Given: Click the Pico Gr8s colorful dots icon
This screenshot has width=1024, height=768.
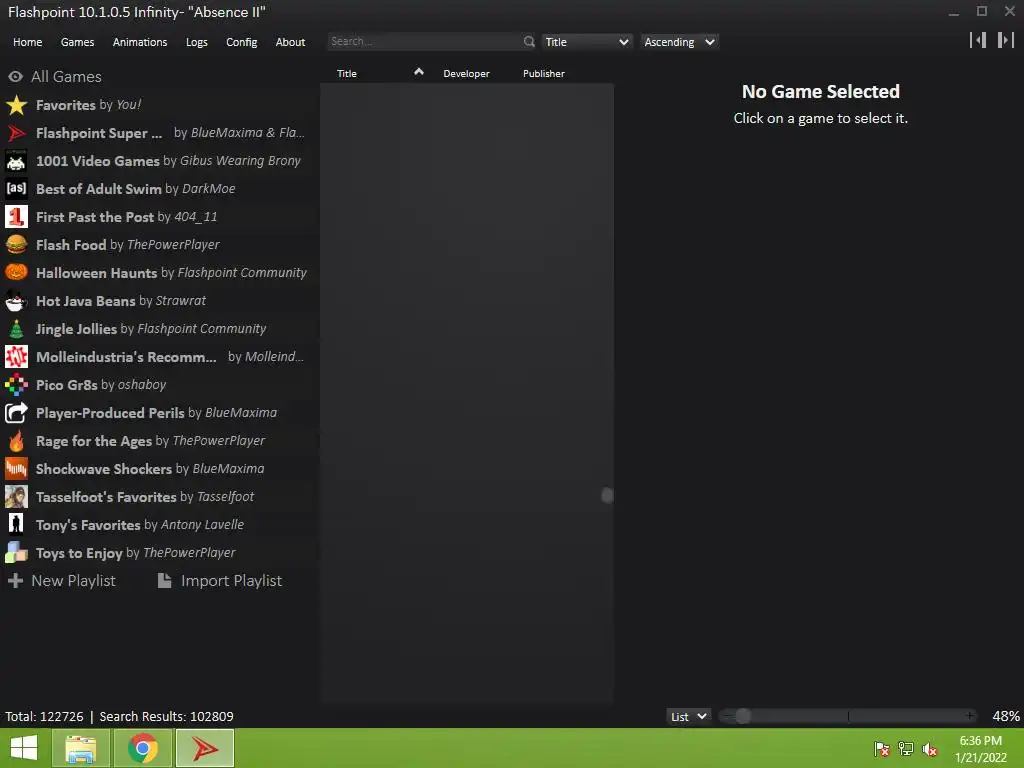Looking at the screenshot, I should (16, 385).
